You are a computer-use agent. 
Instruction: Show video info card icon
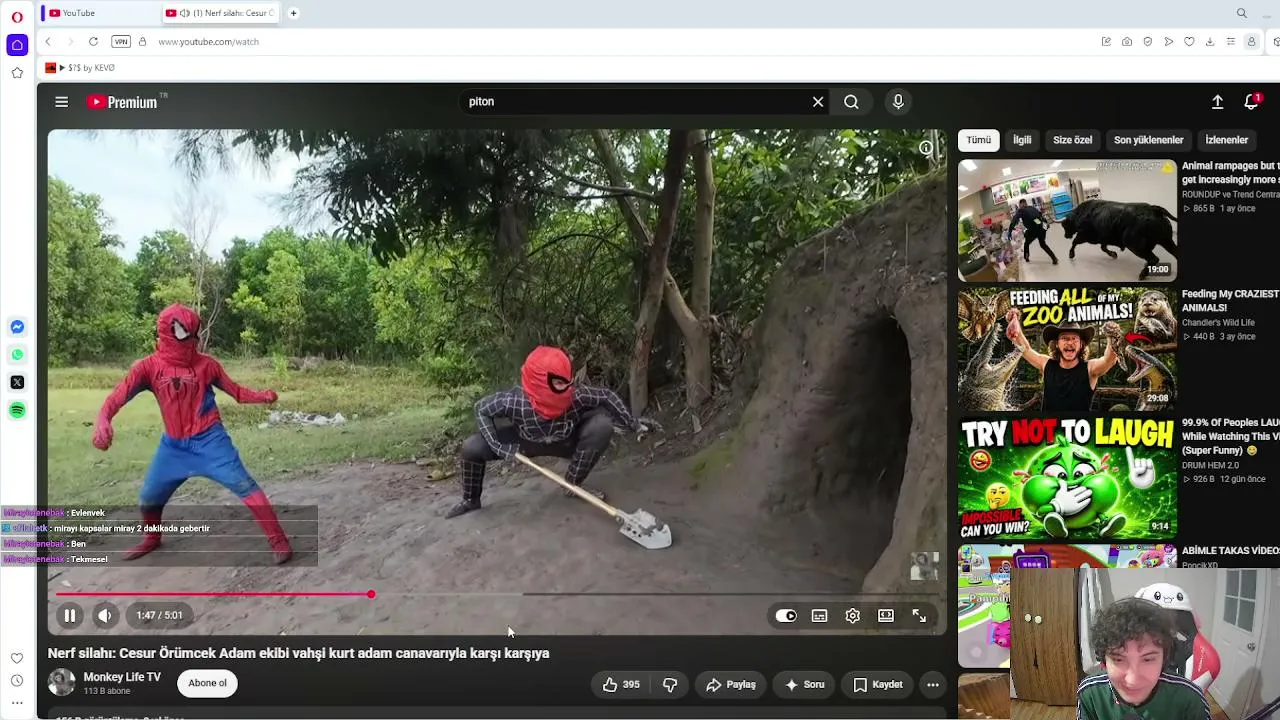[x=926, y=148]
